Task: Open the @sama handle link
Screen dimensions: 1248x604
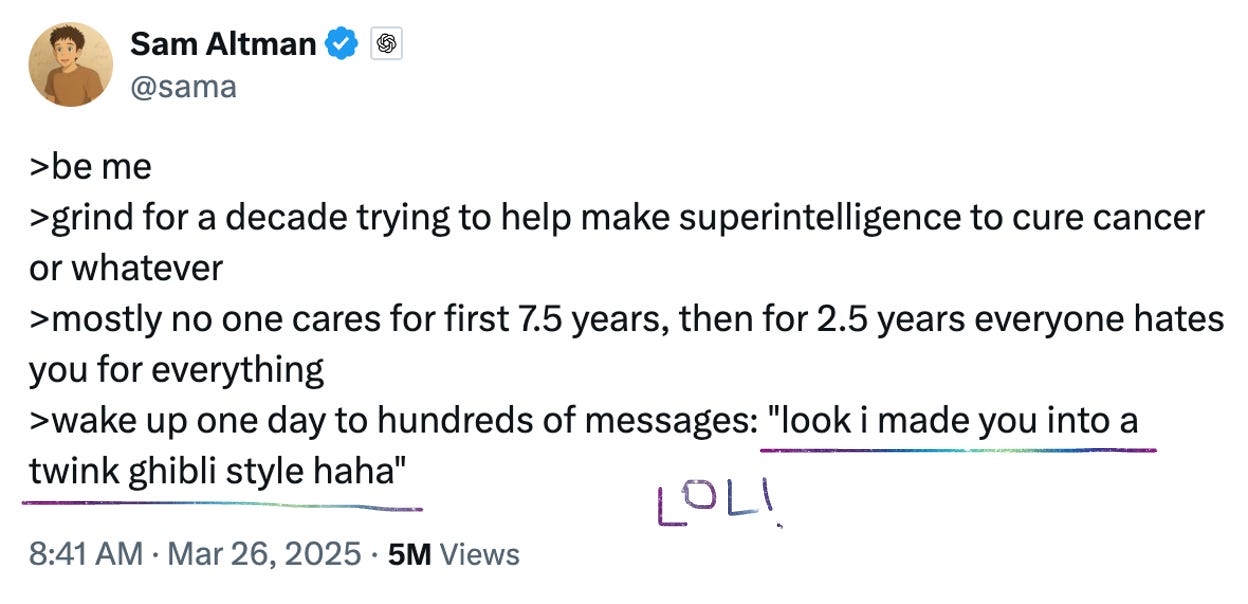Action: pos(183,86)
